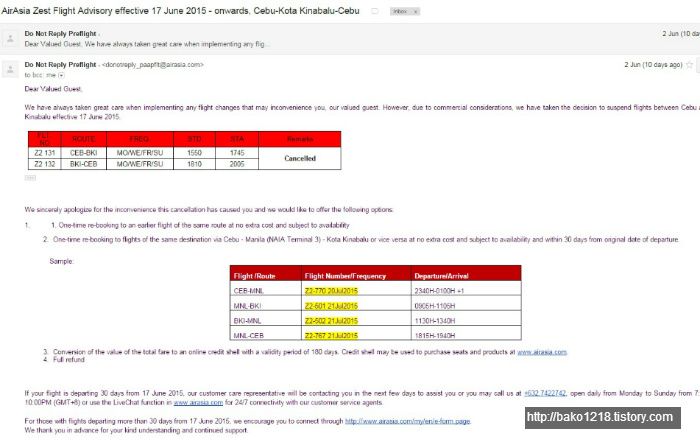Open the airasia e-form page link
The height and width of the screenshot is (442, 700).
click(408, 421)
